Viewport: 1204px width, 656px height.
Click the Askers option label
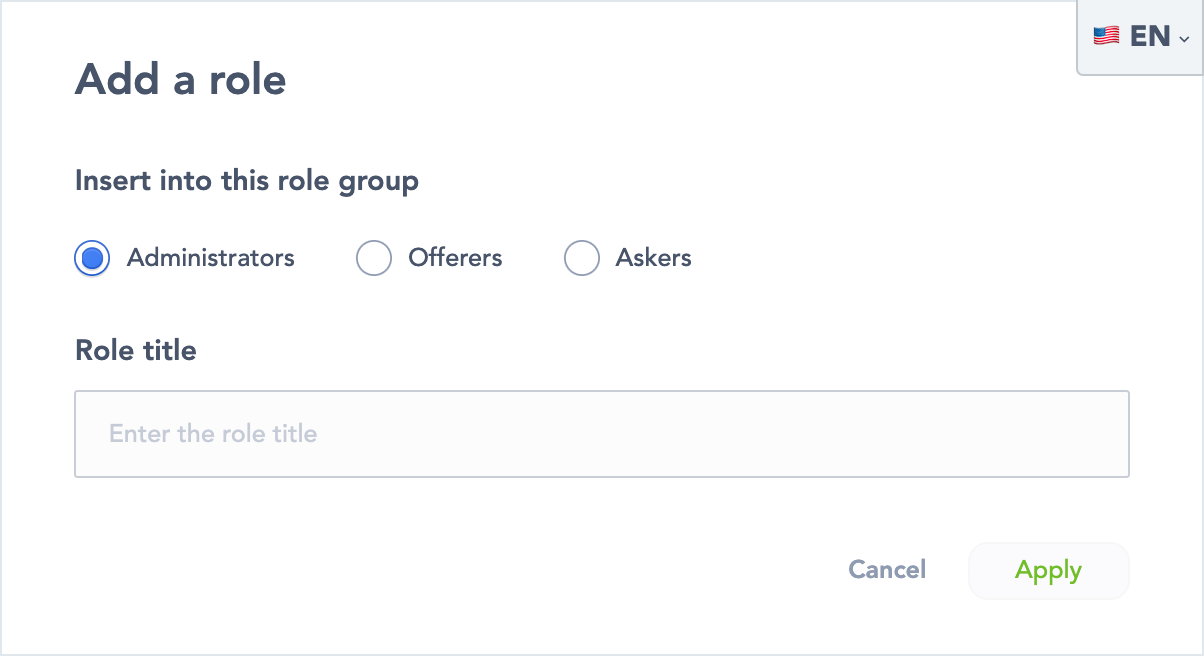[653, 258]
